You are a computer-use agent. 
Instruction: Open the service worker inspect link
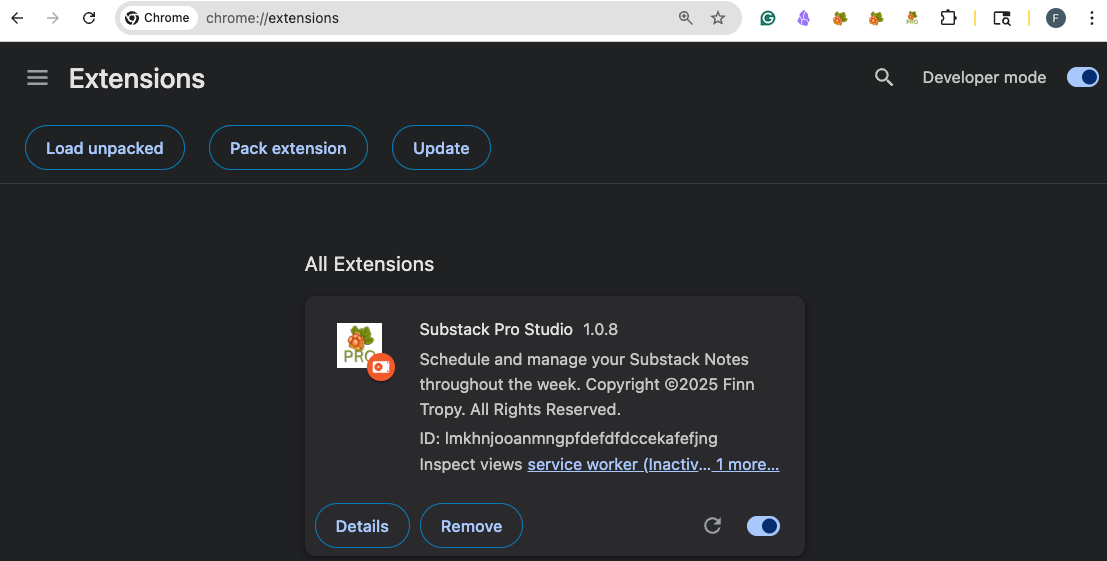[x=618, y=464]
